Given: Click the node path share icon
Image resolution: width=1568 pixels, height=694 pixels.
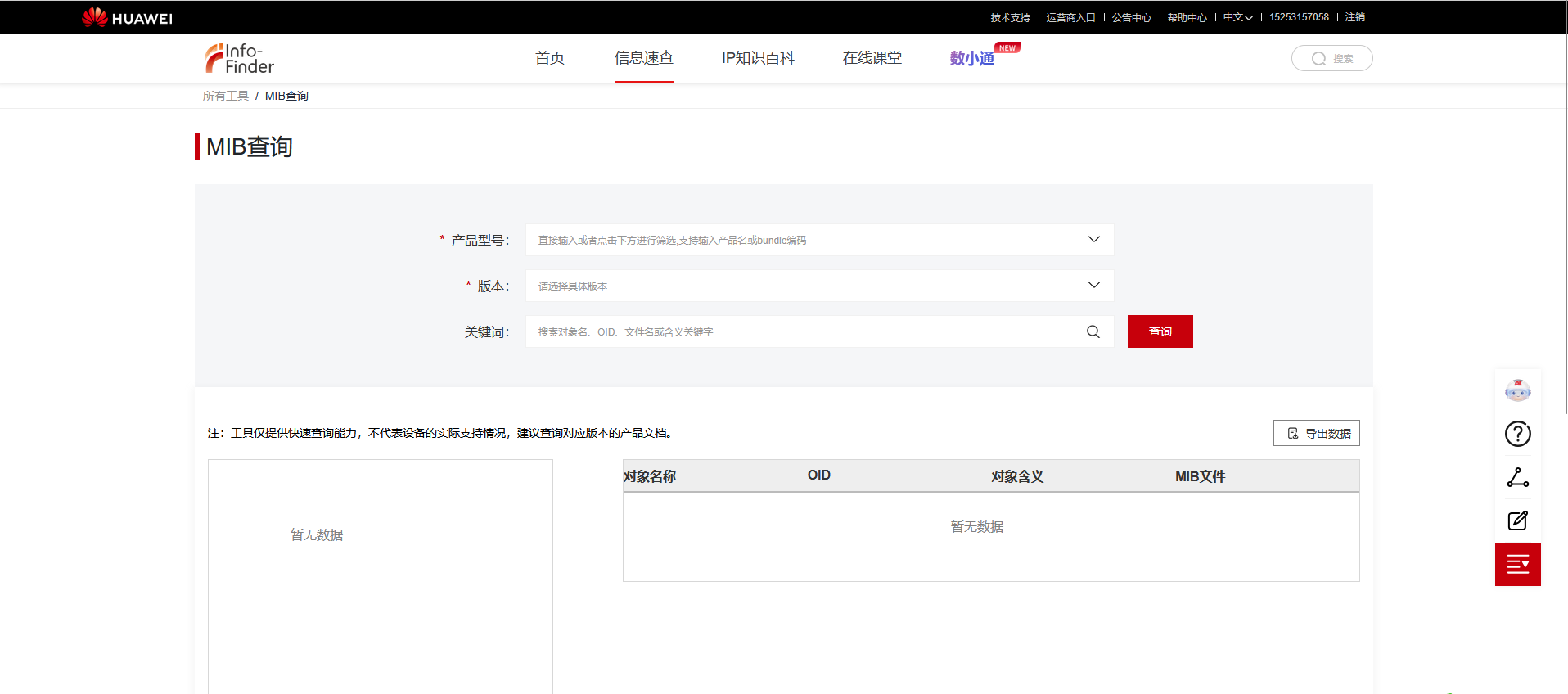Looking at the screenshot, I should (x=1518, y=477).
